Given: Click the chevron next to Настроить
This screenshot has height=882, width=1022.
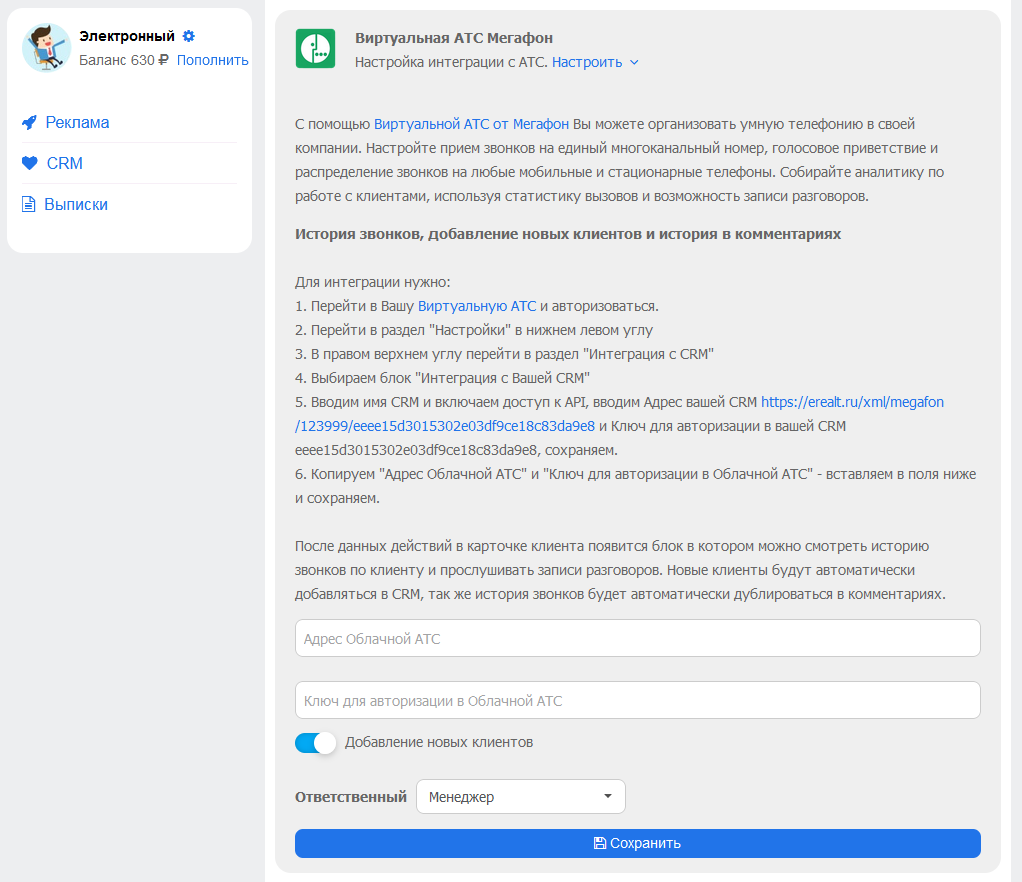Looking at the screenshot, I should click(x=634, y=63).
